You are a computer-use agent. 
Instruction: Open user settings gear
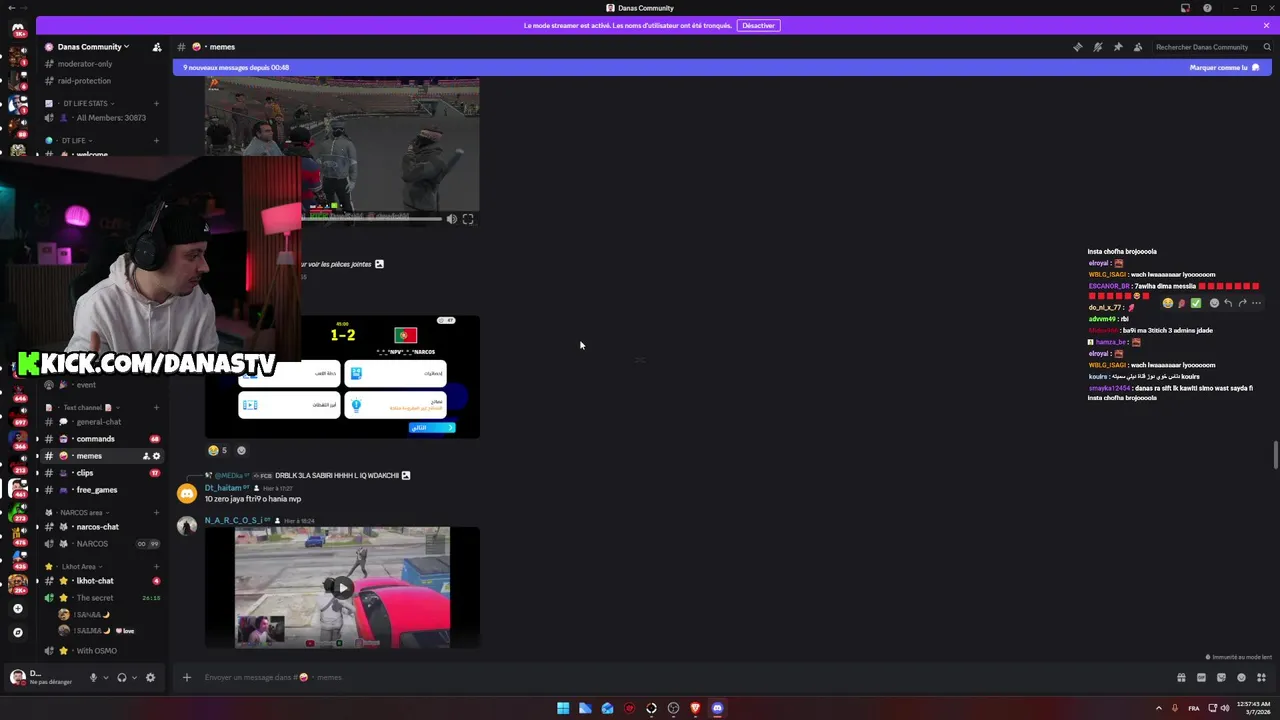[x=150, y=677]
